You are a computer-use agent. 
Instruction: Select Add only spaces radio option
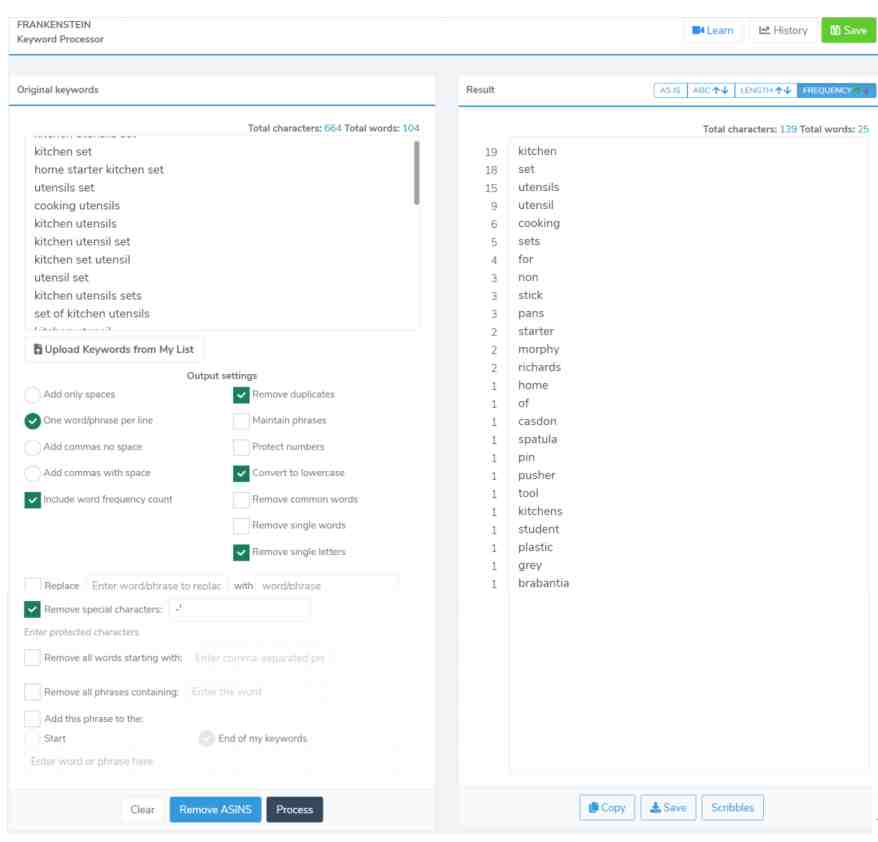click(x=32, y=395)
